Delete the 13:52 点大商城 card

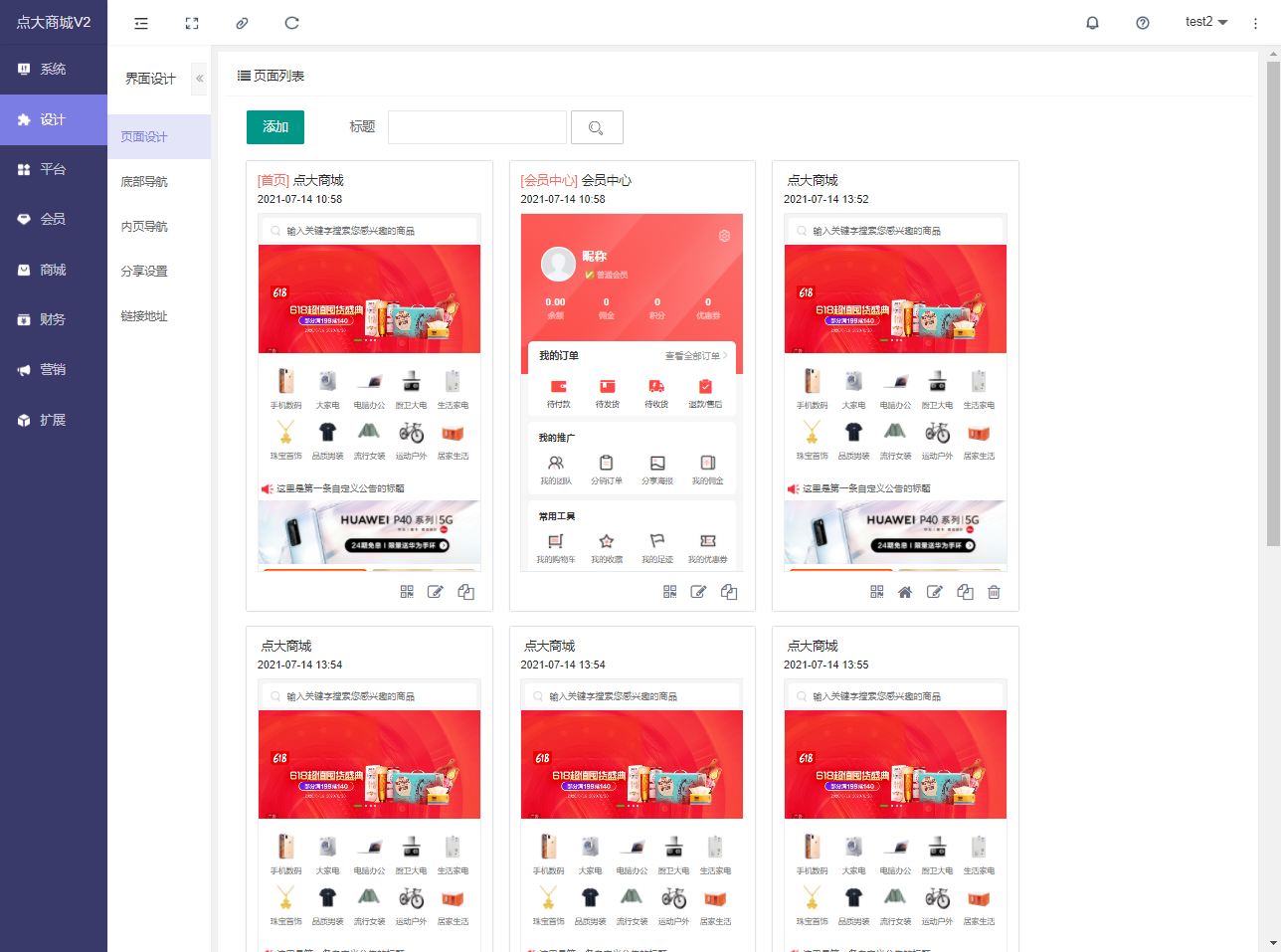(x=994, y=592)
